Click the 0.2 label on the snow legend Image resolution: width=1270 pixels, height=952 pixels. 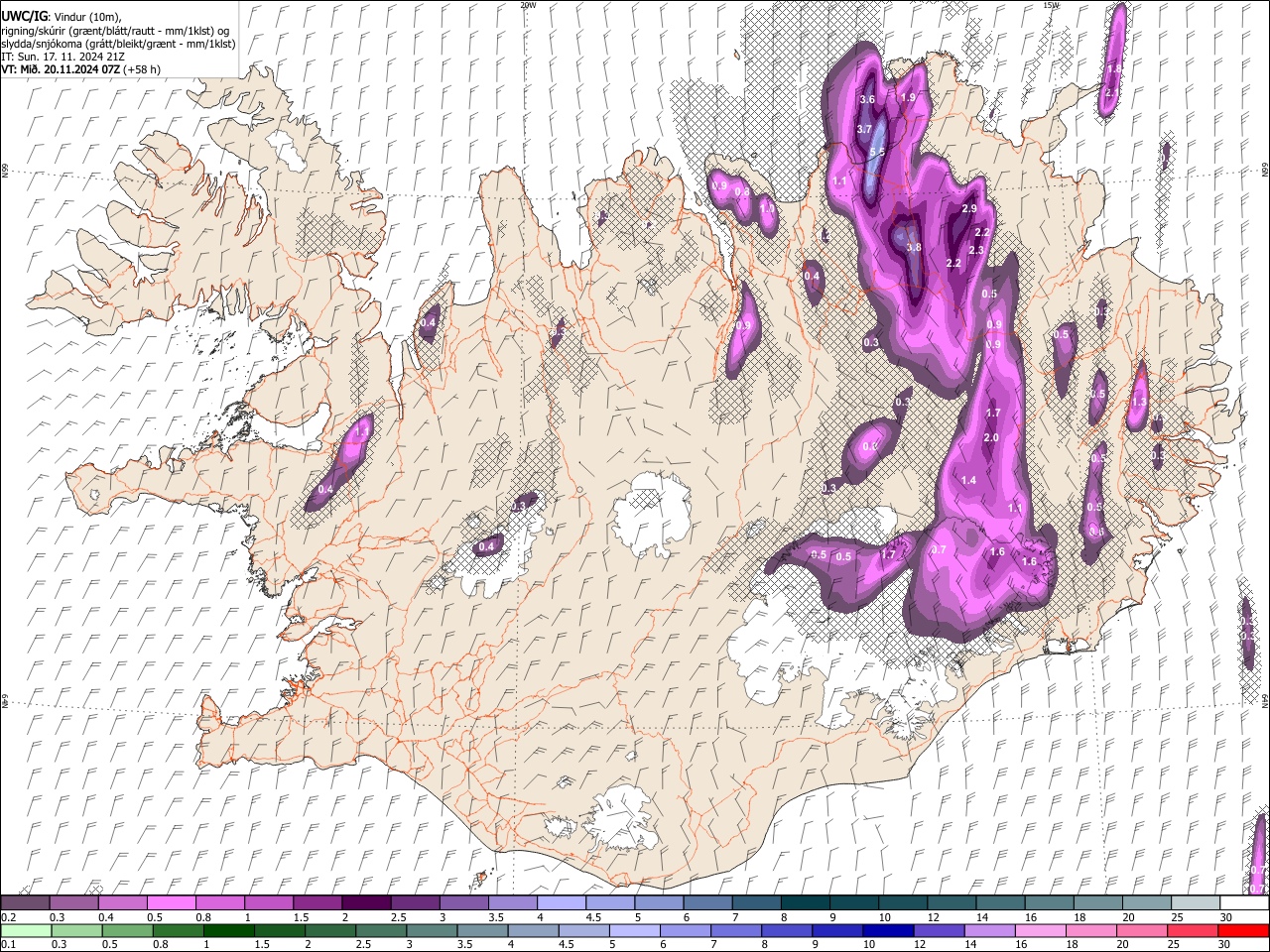[x=7, y=917]
